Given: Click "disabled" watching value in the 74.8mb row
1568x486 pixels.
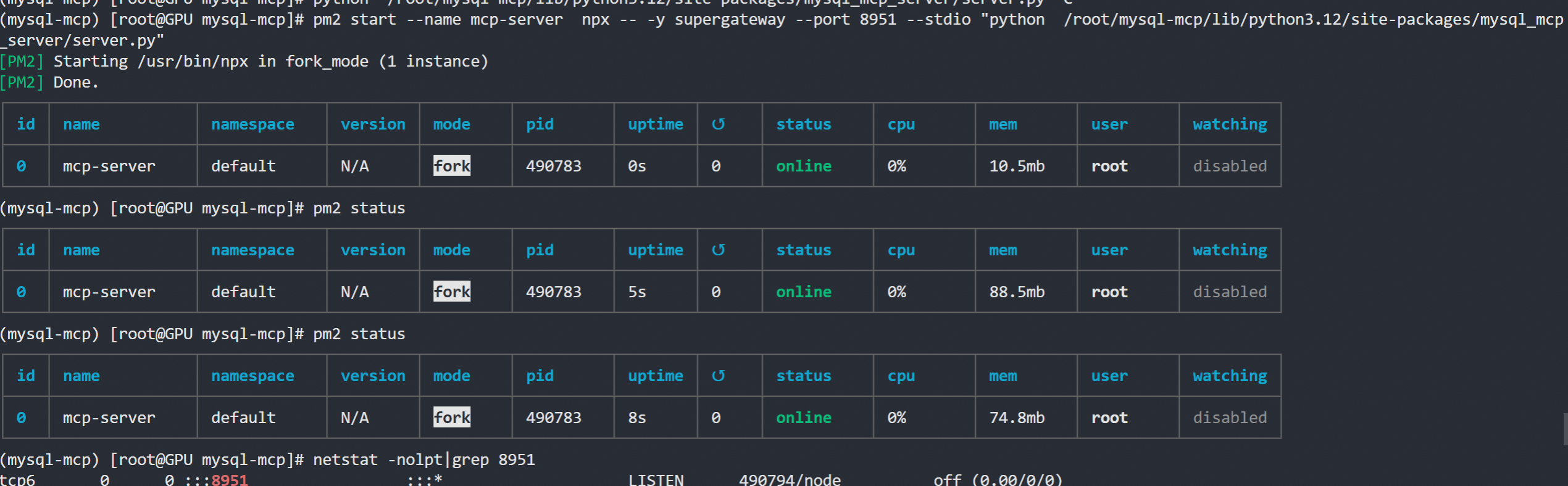Looking at the screenshot, I should [1230, 418].
